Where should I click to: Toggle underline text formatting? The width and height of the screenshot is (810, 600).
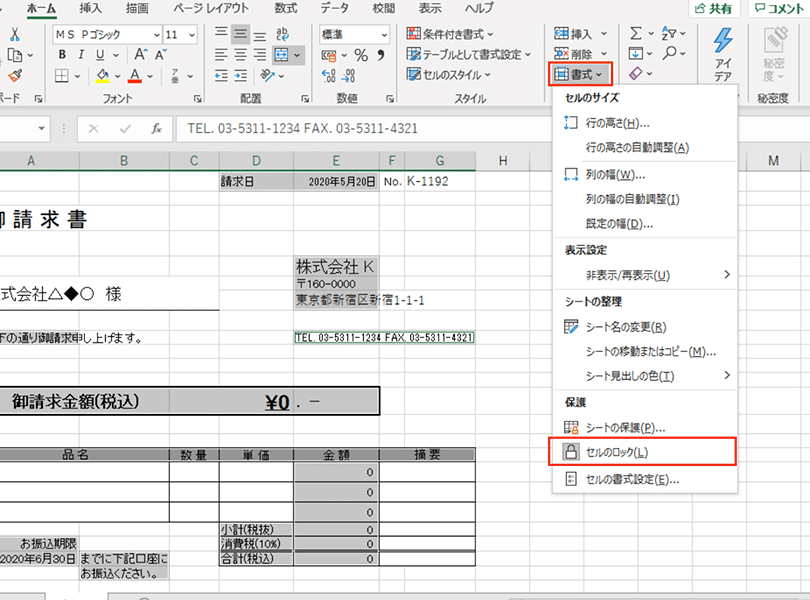101,54
